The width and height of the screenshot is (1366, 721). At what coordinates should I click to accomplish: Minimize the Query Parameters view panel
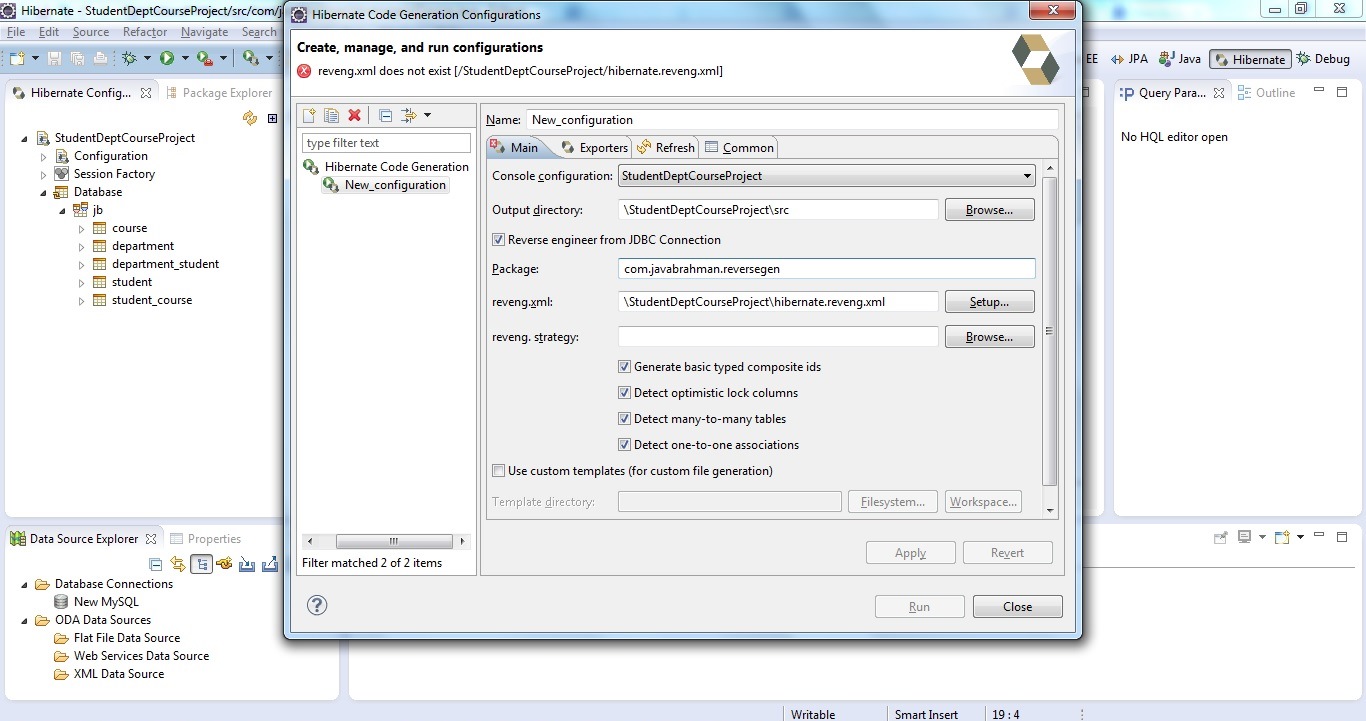[x=1321, y=92]
